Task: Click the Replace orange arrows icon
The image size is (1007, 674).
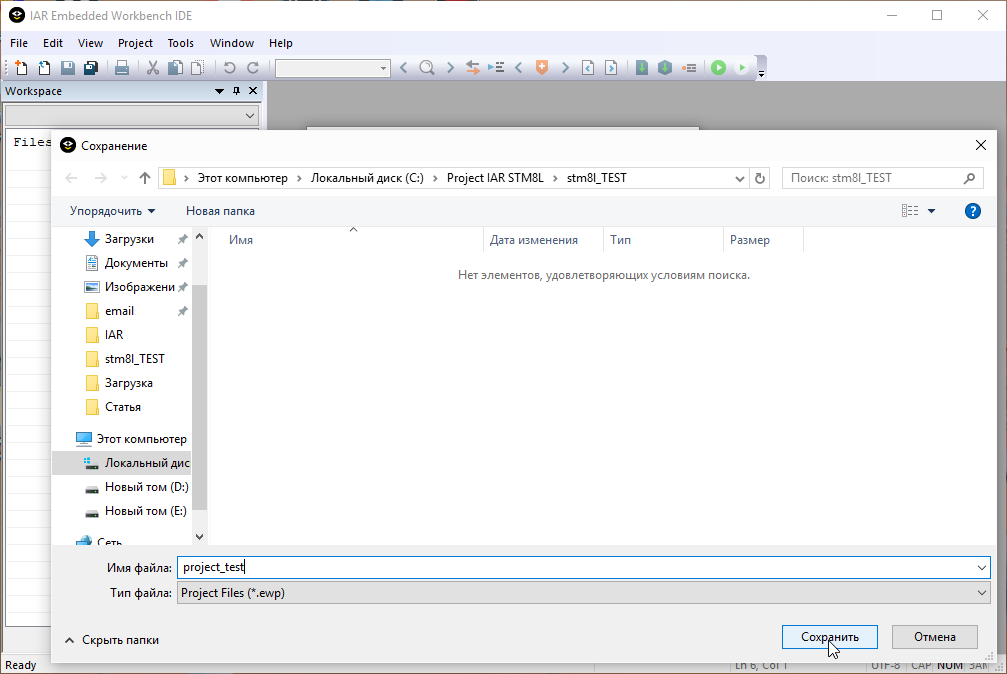Action: click(473, 67)
